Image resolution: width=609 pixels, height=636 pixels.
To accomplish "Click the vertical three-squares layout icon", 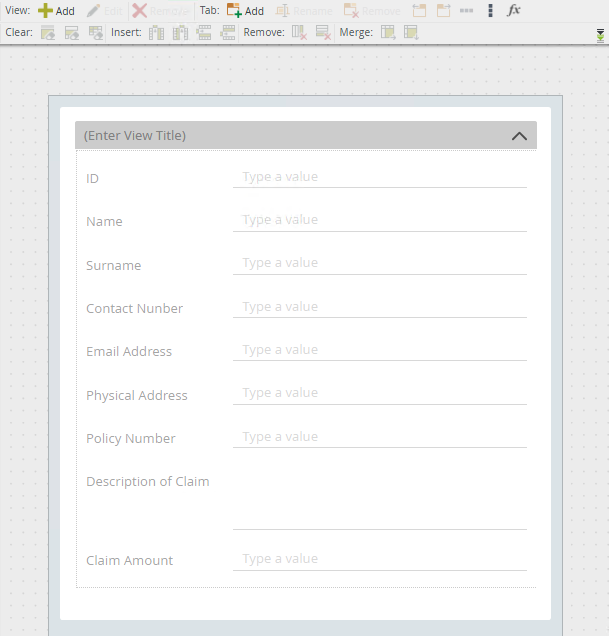I will pos(490,11).
